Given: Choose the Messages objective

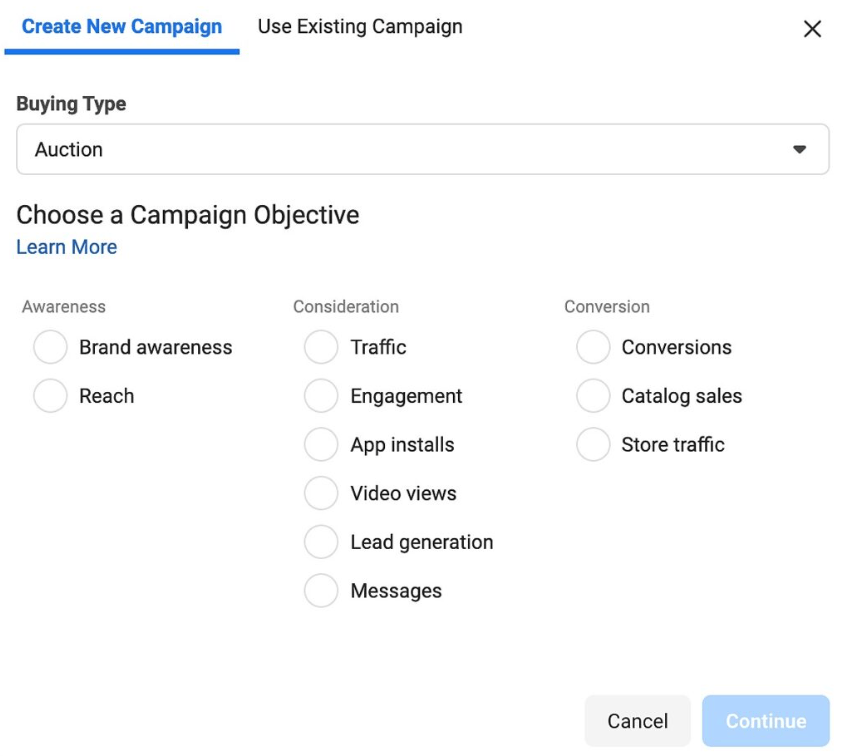Looking at the screenshot, I should click(321, 591).
